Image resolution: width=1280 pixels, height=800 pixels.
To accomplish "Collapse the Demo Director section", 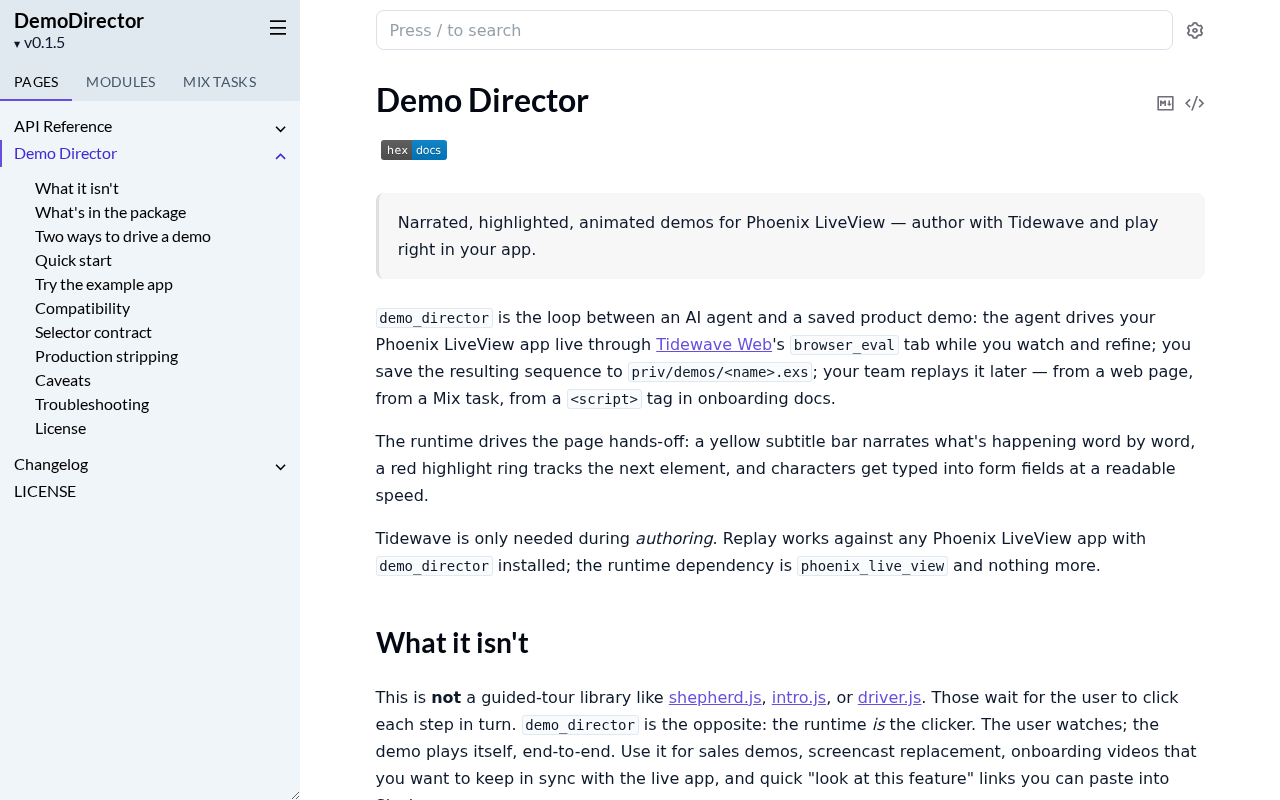I will (x=281, y=155).
